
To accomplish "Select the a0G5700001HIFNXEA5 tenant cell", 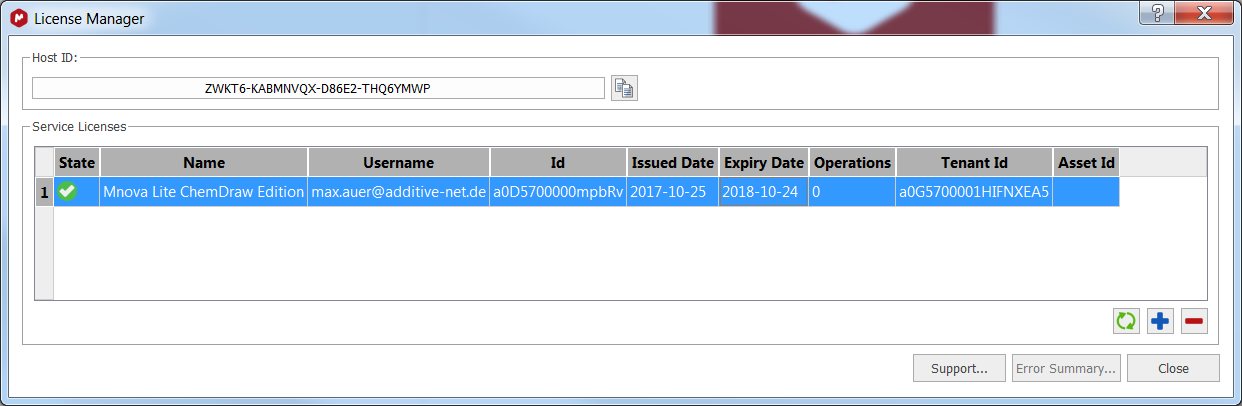I will [x=974, y=192].
